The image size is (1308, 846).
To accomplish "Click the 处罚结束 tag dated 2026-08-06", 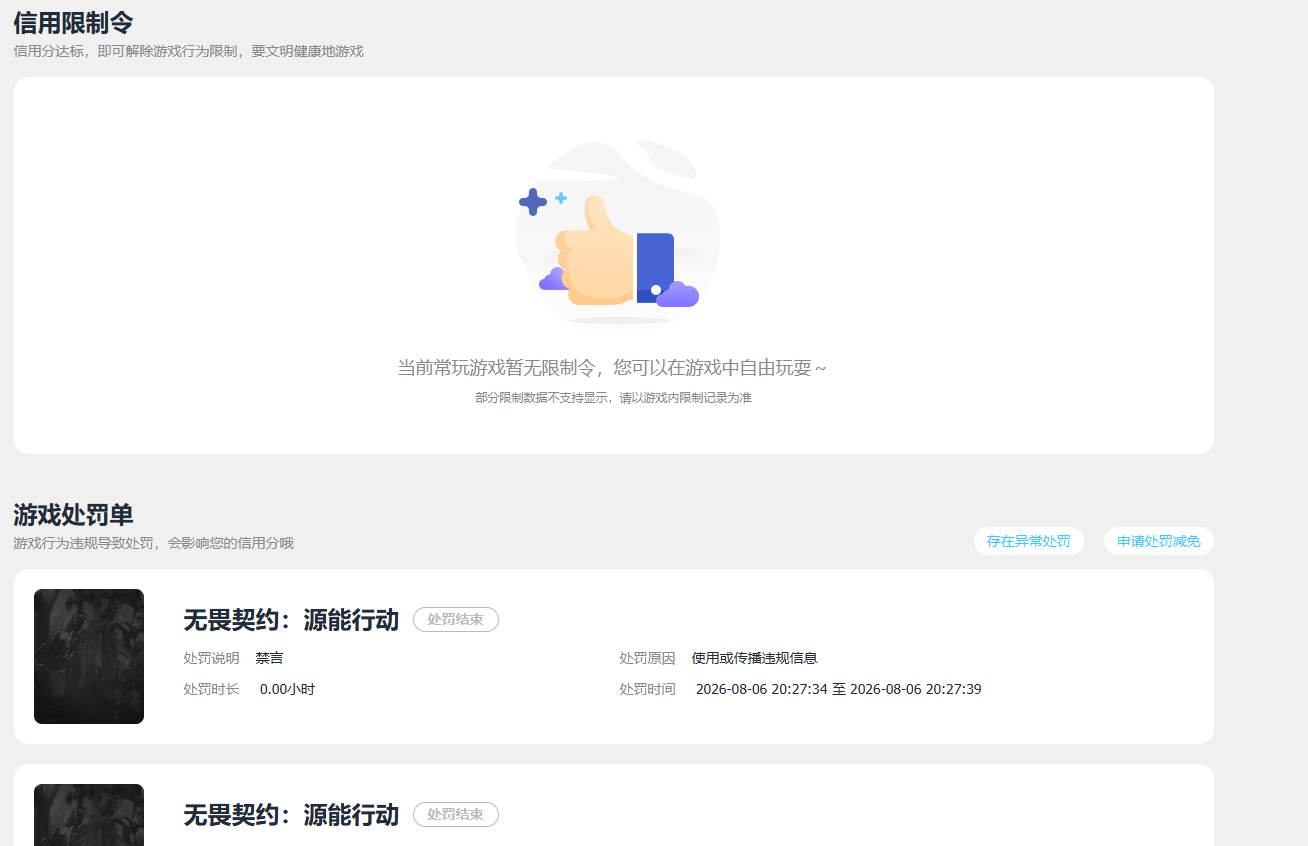I will click(x=455, y=620).
